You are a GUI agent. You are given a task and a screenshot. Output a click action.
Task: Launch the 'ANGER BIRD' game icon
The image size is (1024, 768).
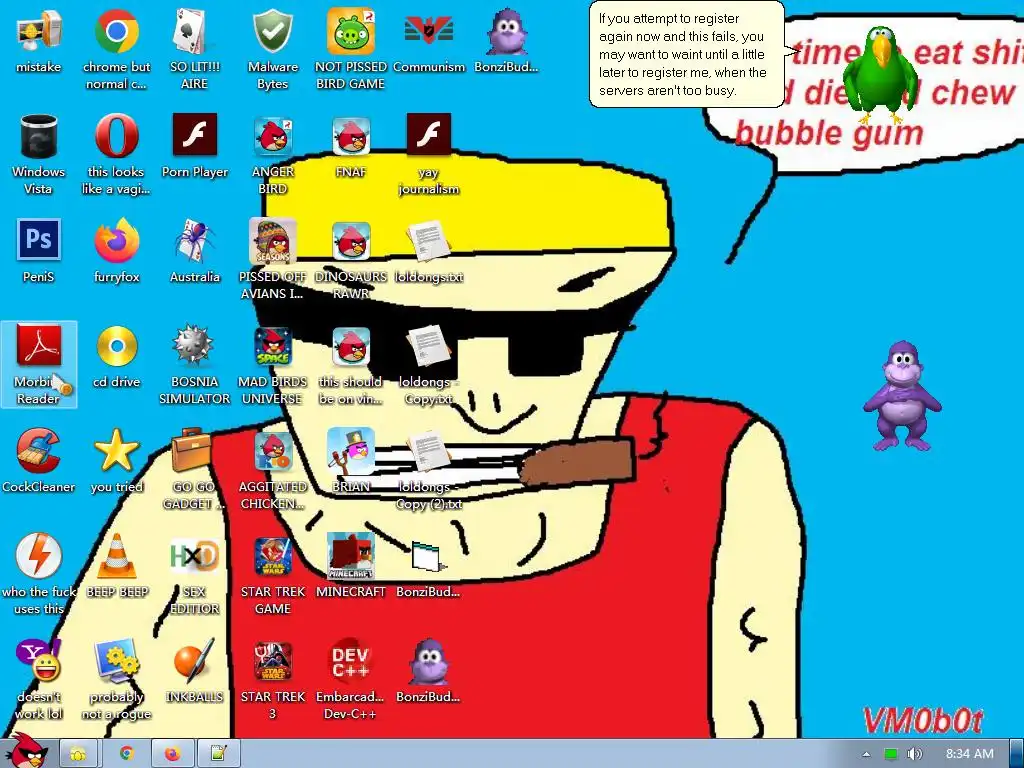point(272,154)
